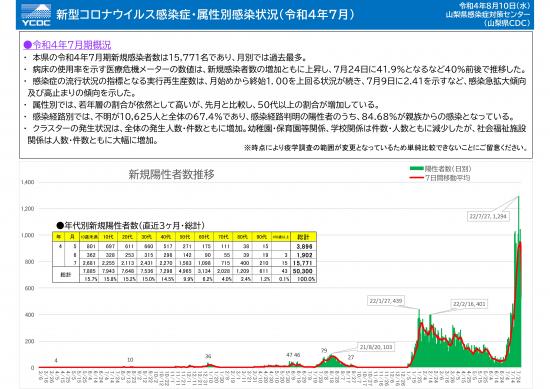Click the chart callout 22/2/16, 401
The height and width of the screenshot is (389, 550).
coord(469,304)
